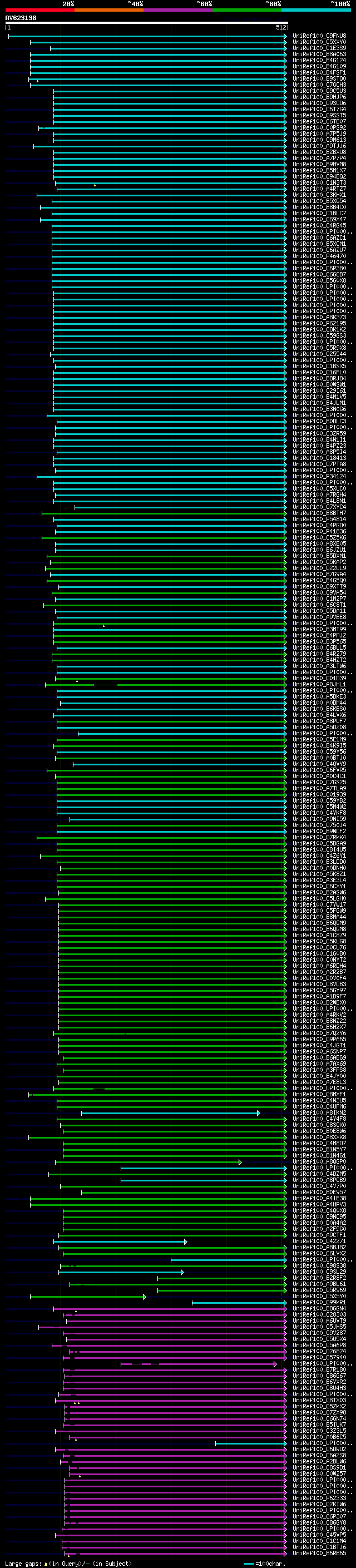
Task: Select label UniRef100_Q4Z6Y1
Action: [319, 856]
